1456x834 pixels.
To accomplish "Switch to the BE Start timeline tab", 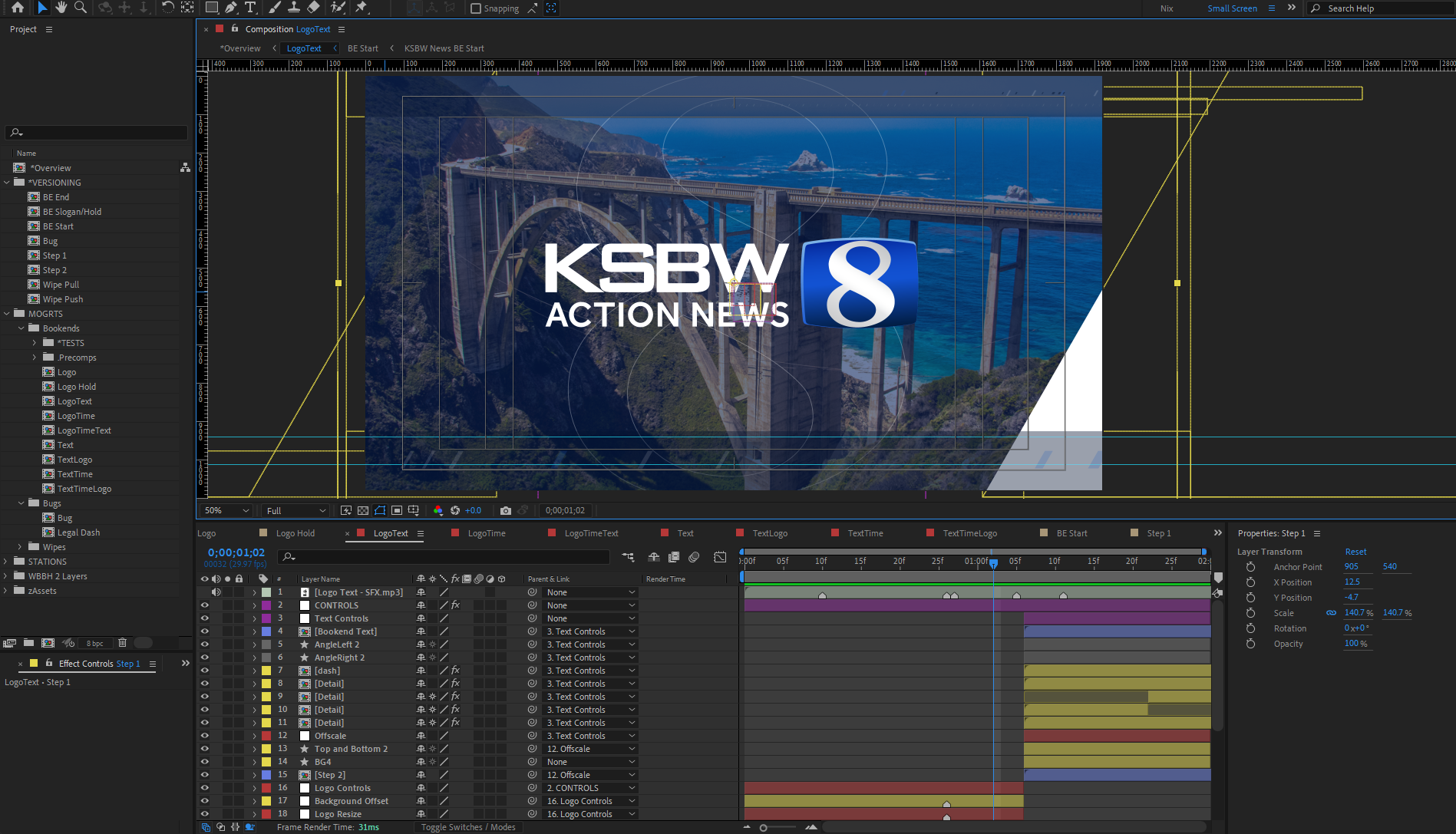I will [x=1071, y=533].
